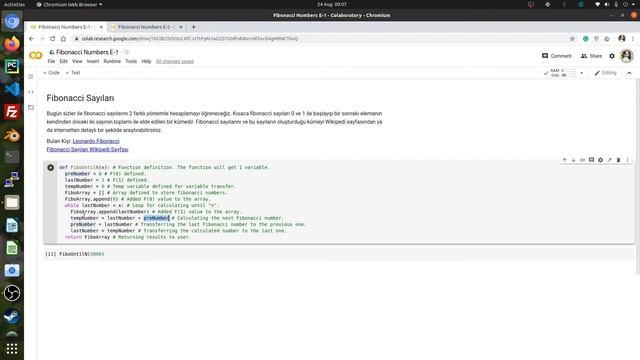Reload the Colab page

[53, 38]
